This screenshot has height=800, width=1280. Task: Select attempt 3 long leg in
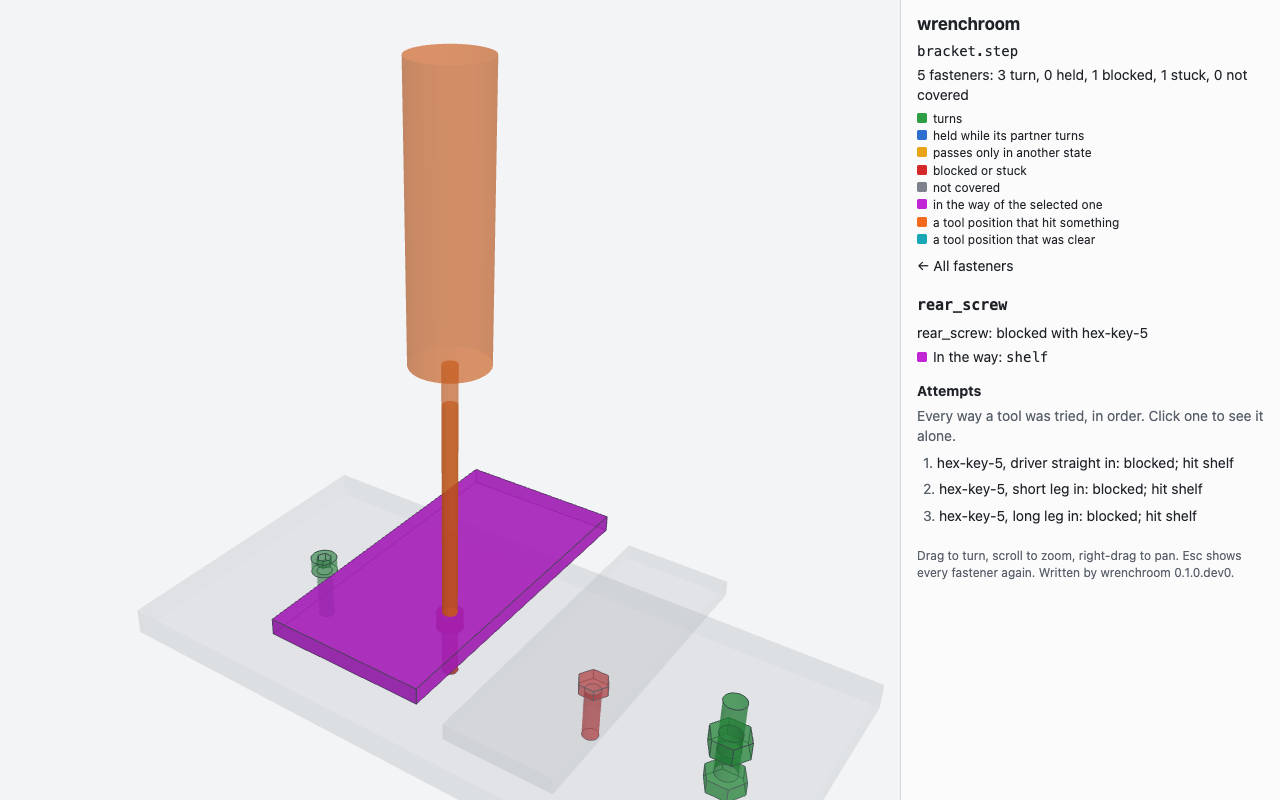point(1067,516)
